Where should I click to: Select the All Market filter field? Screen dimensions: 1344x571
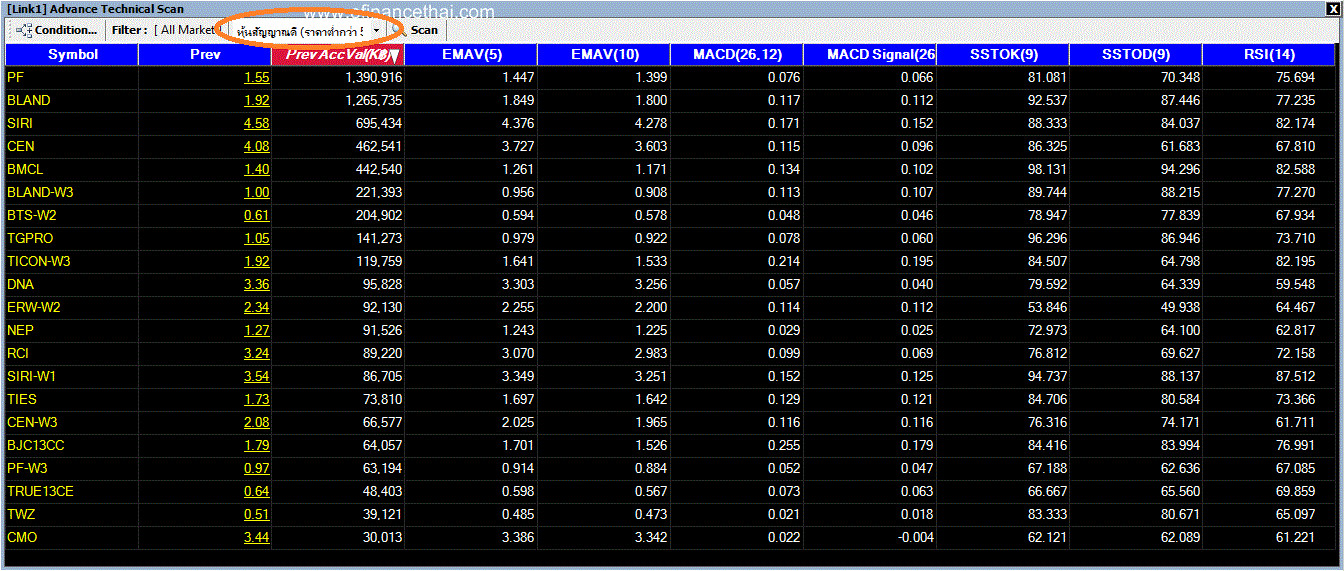184,31
